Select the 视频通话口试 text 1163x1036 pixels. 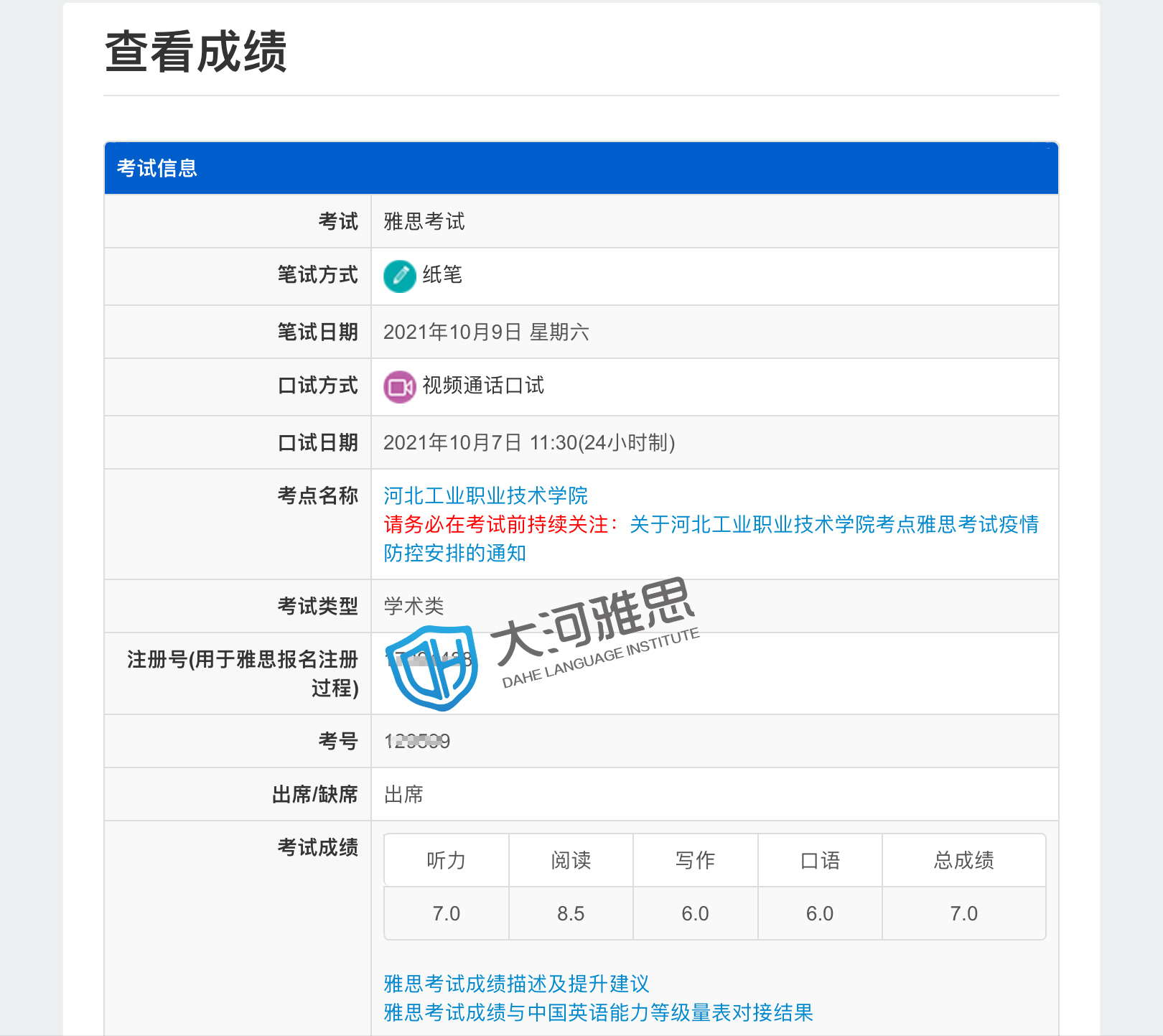pos(483,386)
